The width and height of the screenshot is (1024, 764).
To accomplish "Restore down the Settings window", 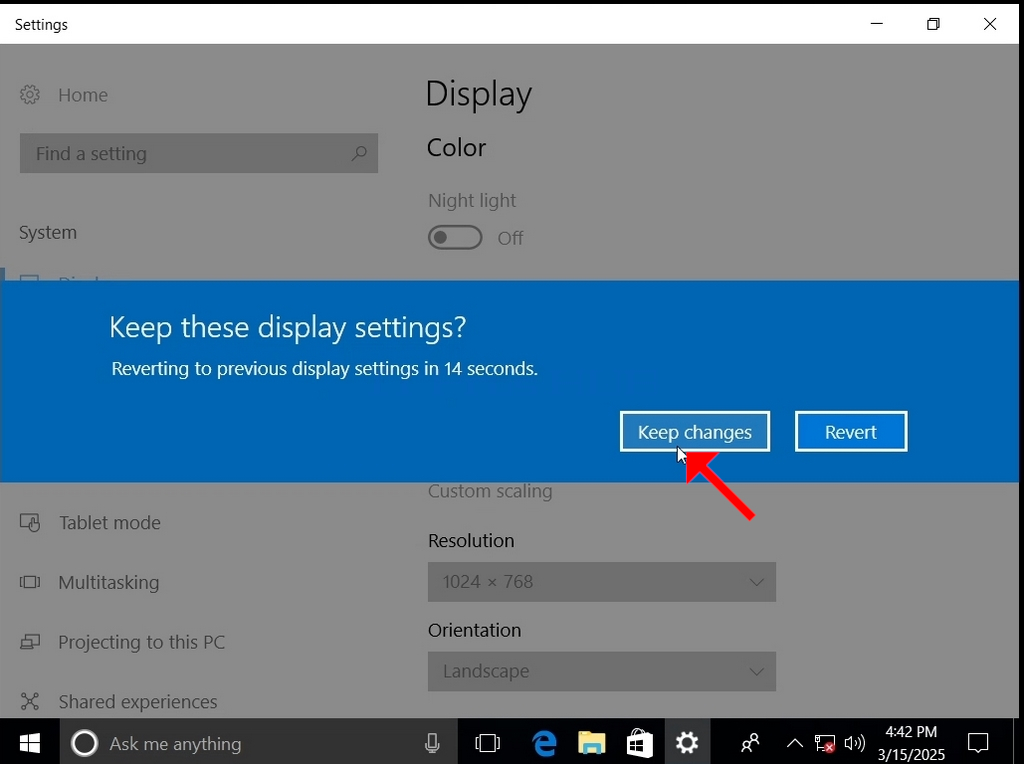I will pos(933,24).
